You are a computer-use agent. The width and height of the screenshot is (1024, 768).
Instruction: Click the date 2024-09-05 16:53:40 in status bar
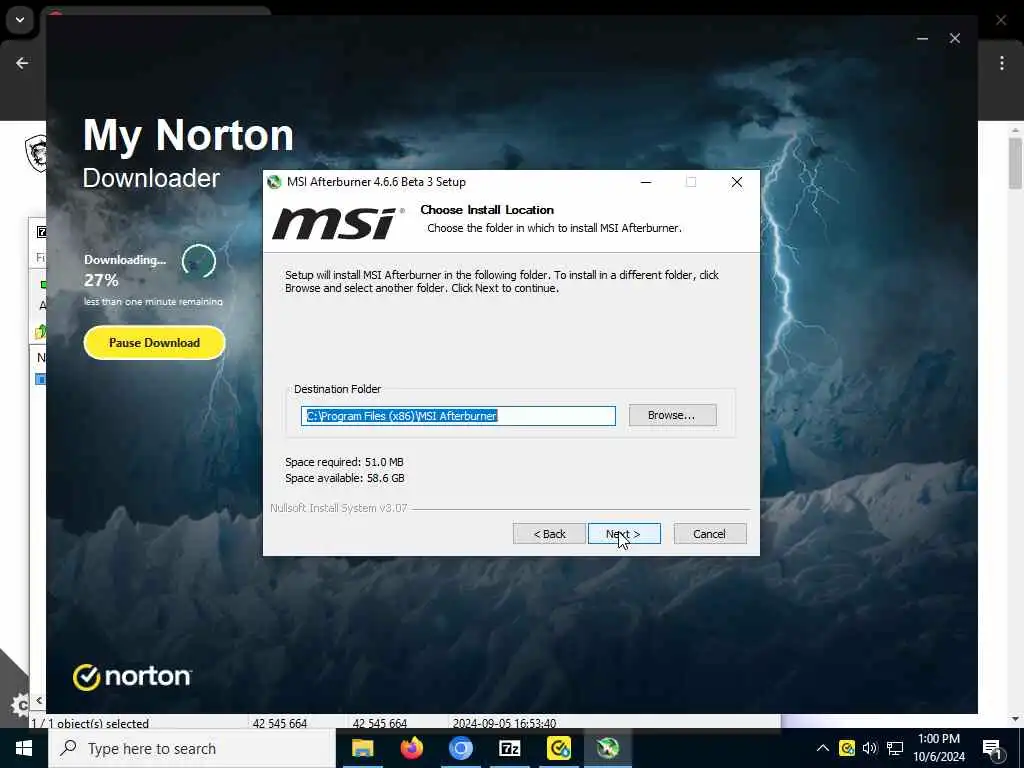[x=504, y=723]
